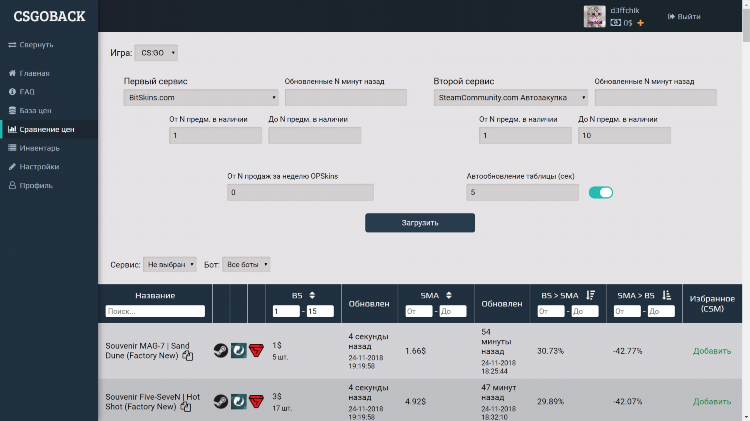
Task: Focus SMA > BS До filter
Action: (661, 311)
